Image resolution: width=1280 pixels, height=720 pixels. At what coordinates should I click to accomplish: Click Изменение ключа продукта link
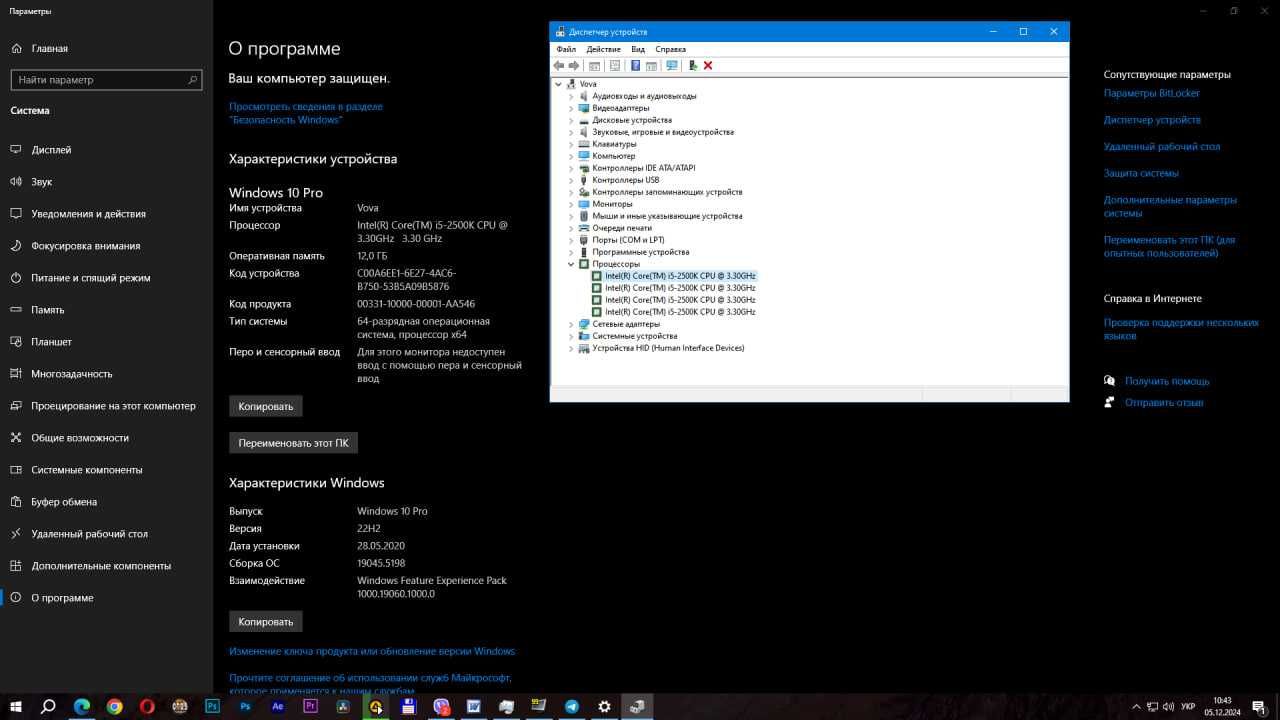(x=372, y=651)
